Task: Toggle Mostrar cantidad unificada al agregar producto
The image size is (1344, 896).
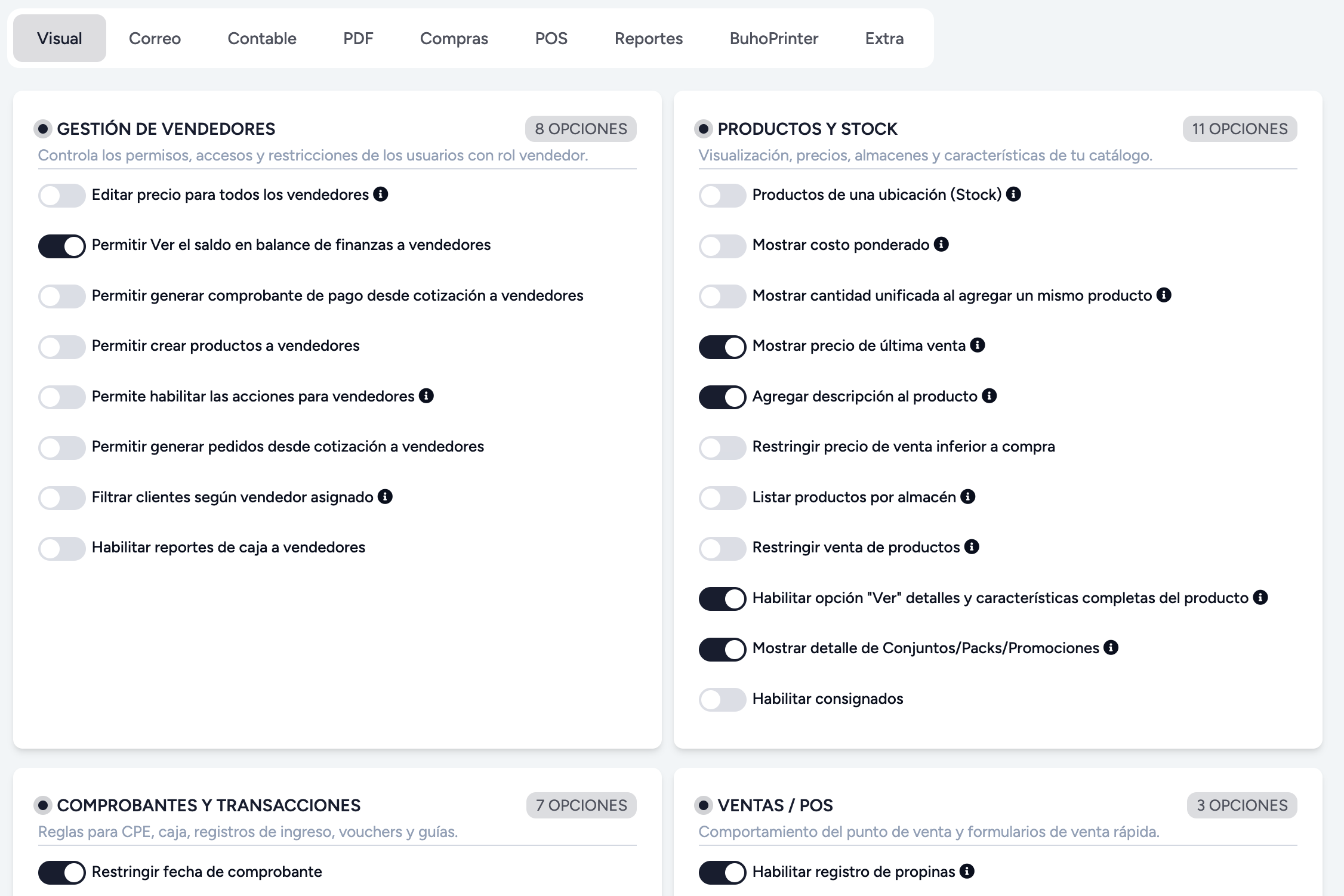Action: point(723,296)
